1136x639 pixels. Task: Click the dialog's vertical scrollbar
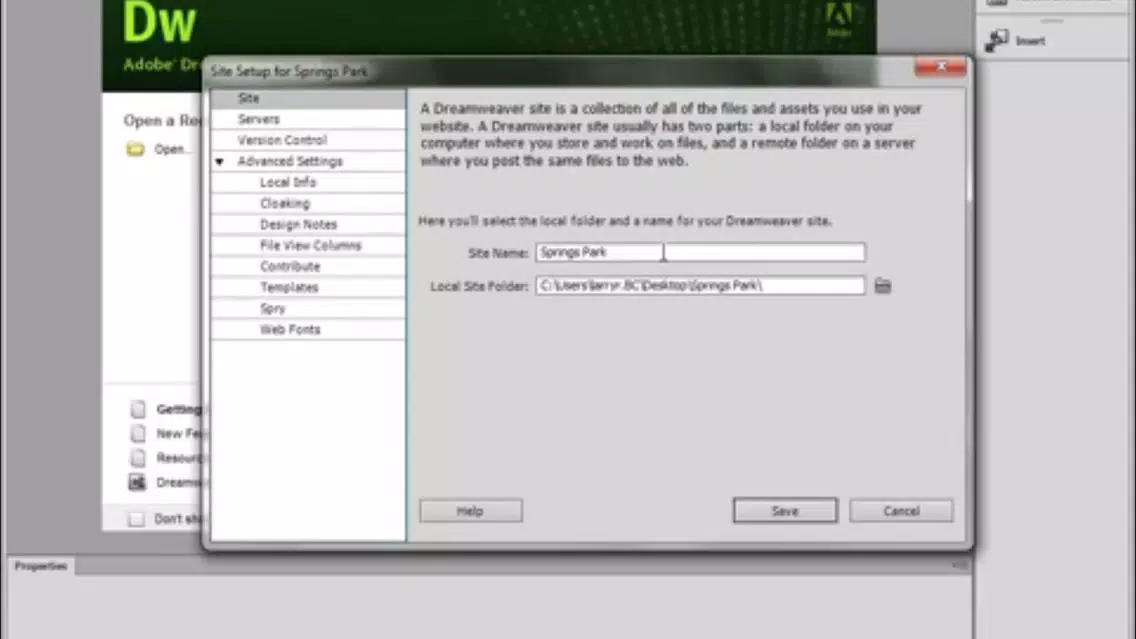click(x=969, y=145)
